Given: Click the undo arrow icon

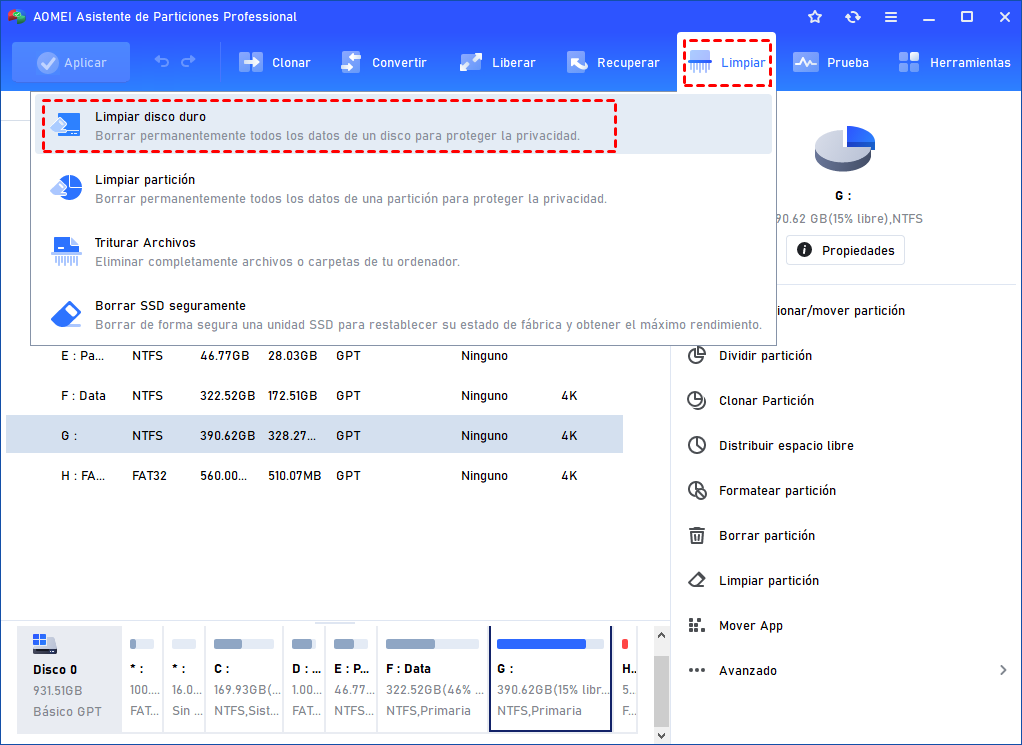Looking at the screenshot, I should point(162,62).
